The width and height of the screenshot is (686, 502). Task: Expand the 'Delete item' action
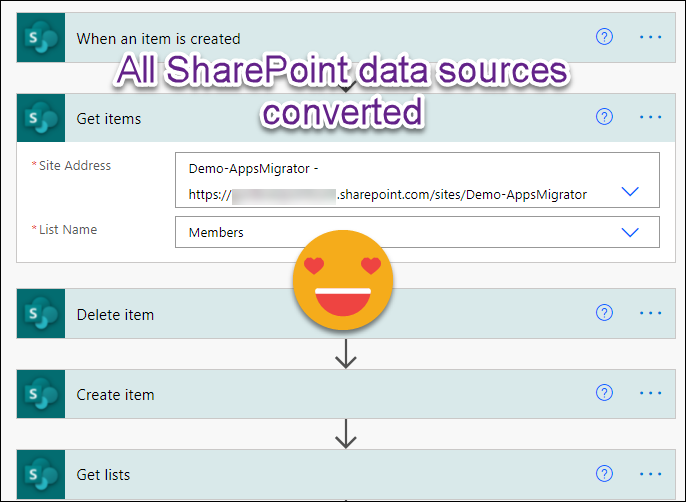[346, 314]
